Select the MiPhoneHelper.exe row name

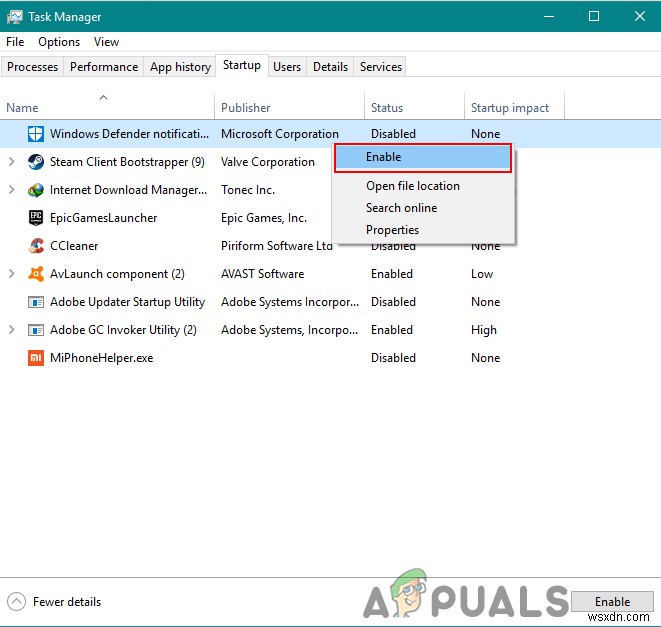(x=102, y=358)
